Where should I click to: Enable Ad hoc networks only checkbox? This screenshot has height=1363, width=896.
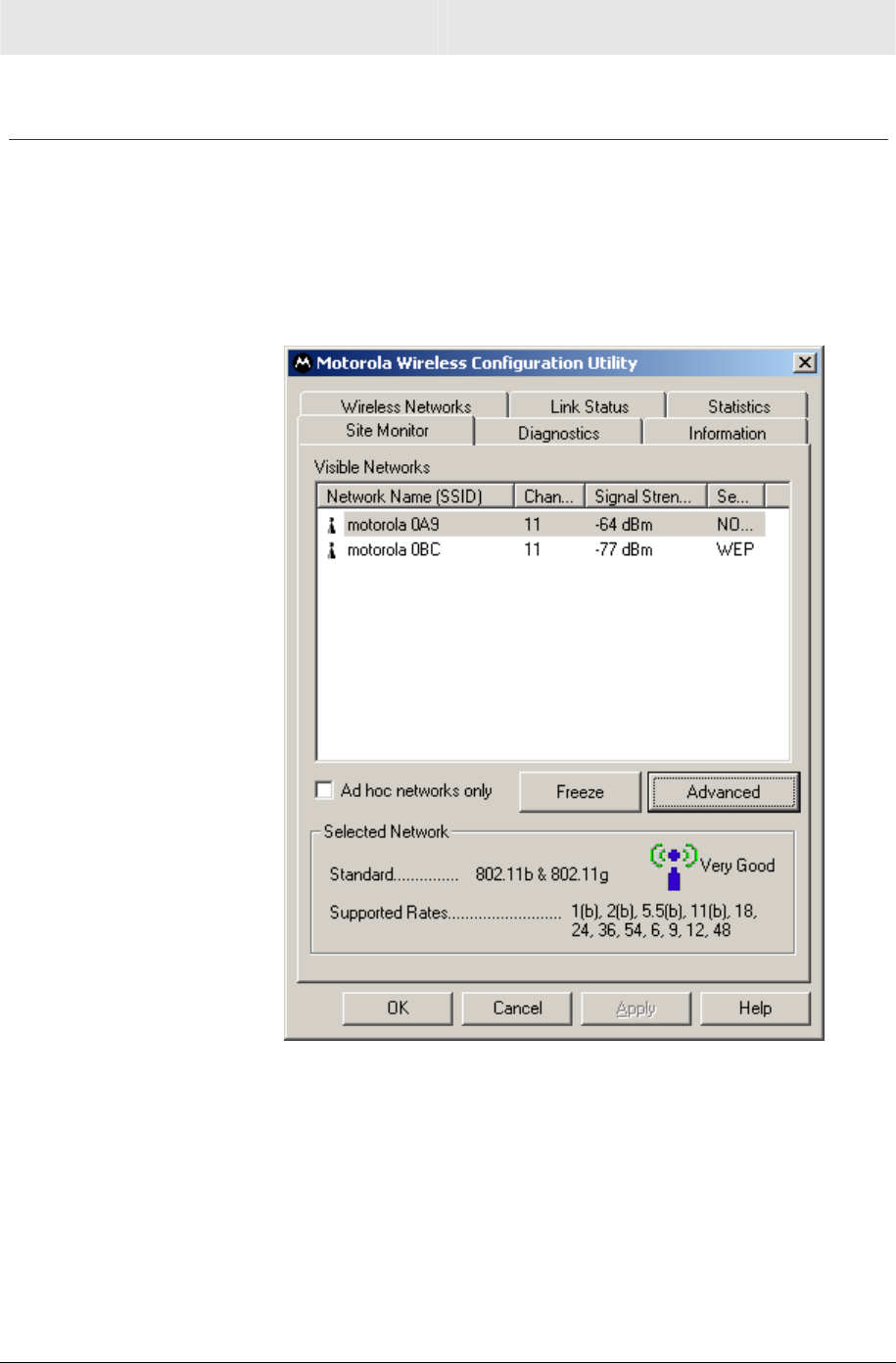pyautogui.click(x=324, y=790)
